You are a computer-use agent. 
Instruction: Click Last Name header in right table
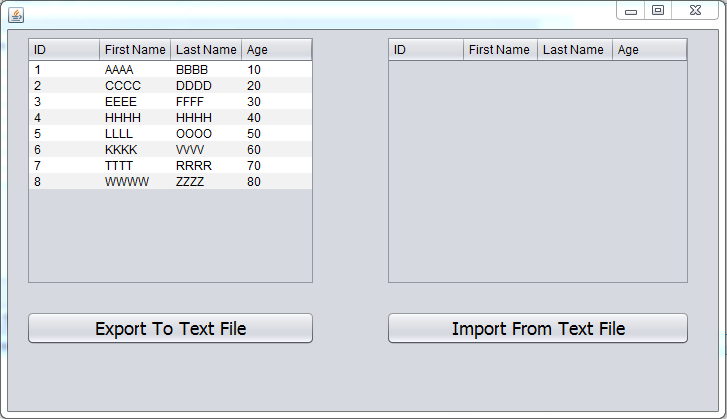(x=574, y=50)
